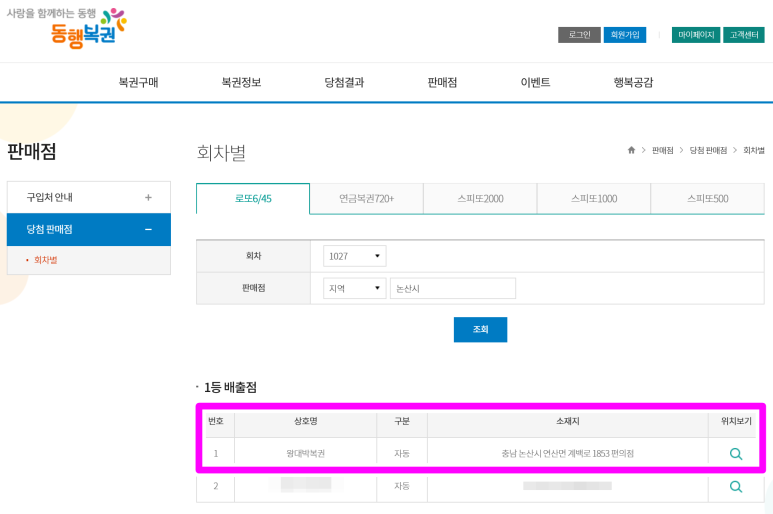The width and height of the screenshot is (773, 514).
Task: Click the 조회 search button
Action: click(x=480, y=329)
